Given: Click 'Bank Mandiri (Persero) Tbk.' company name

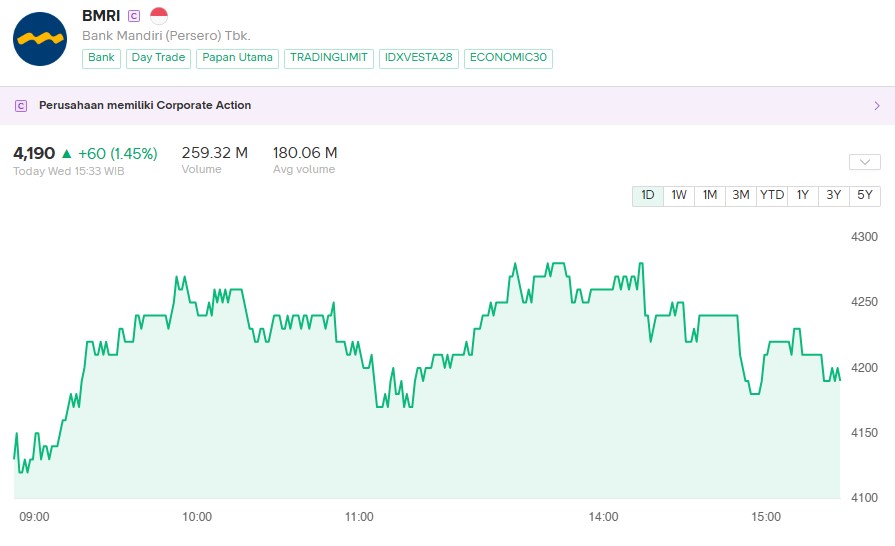Looking at the screenshot, I should click(166, 36).
